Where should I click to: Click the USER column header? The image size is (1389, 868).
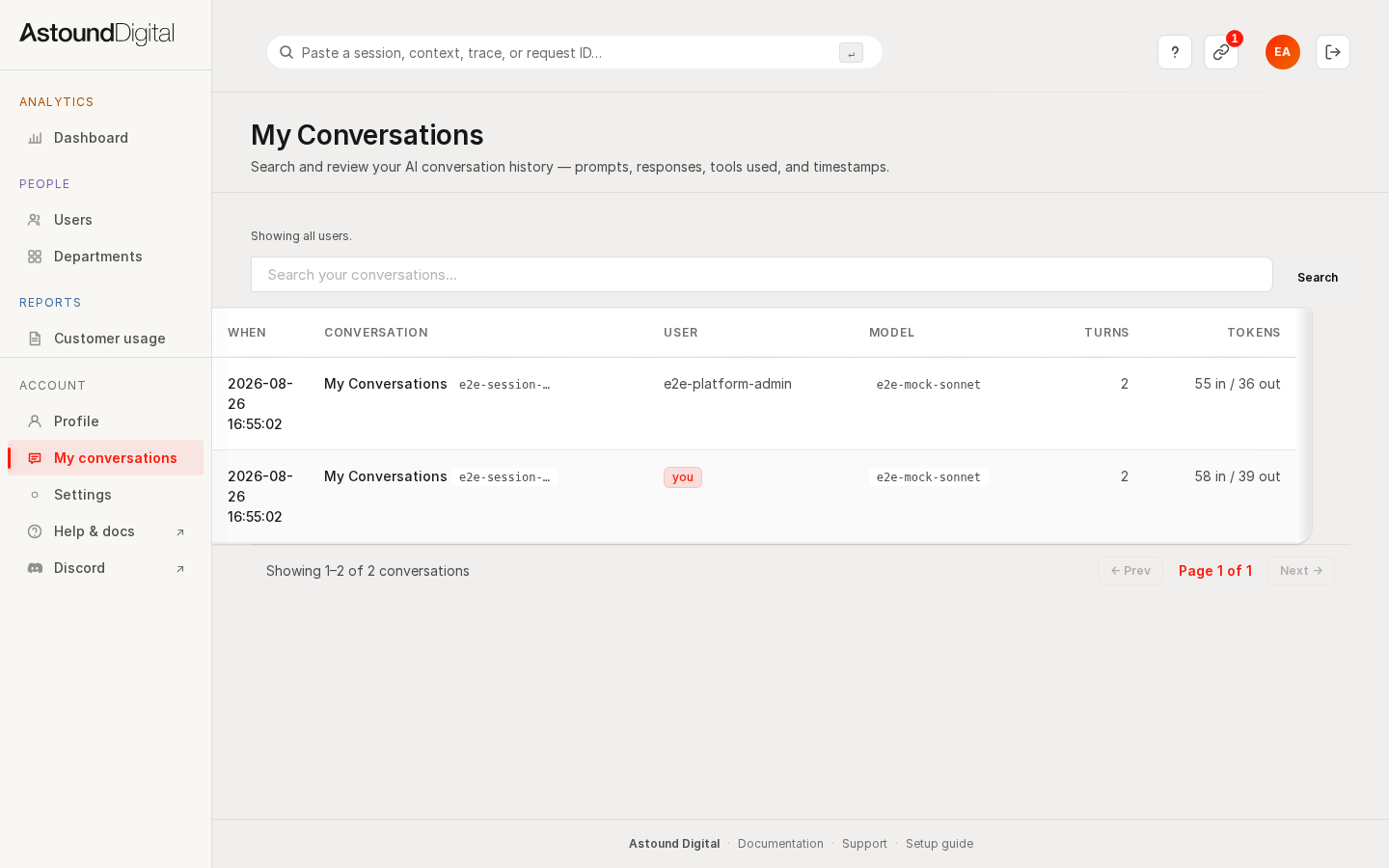click(681, 333)
